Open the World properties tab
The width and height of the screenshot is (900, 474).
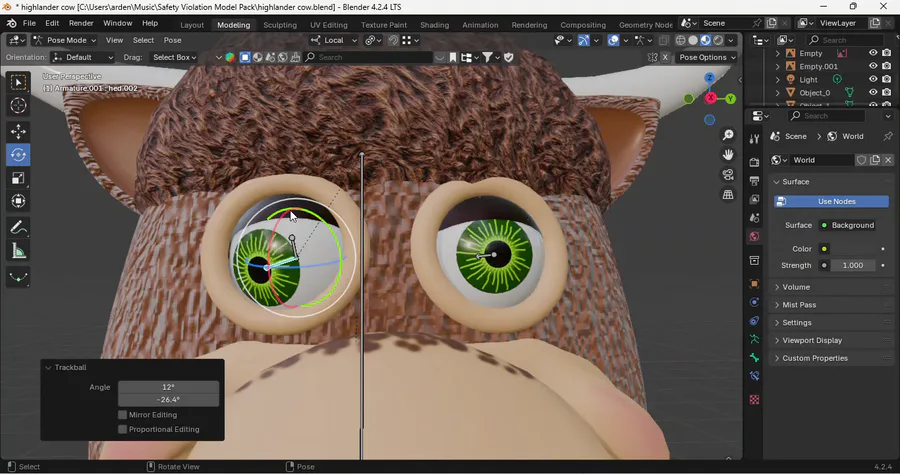point(754,236)
